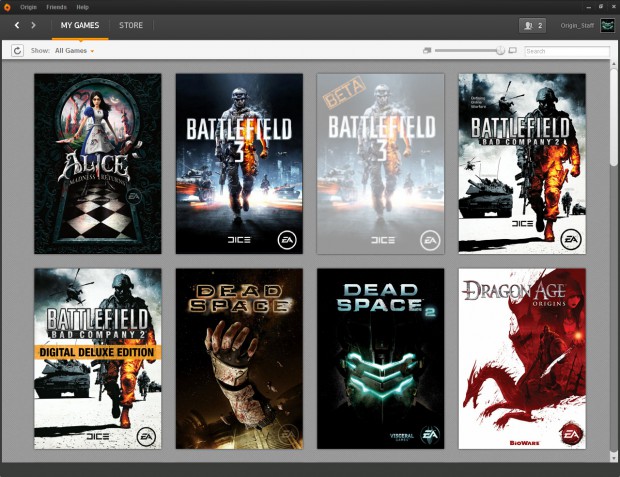Refresh the games list
This screenshot has width=620, height=477.
pos(17,50)
